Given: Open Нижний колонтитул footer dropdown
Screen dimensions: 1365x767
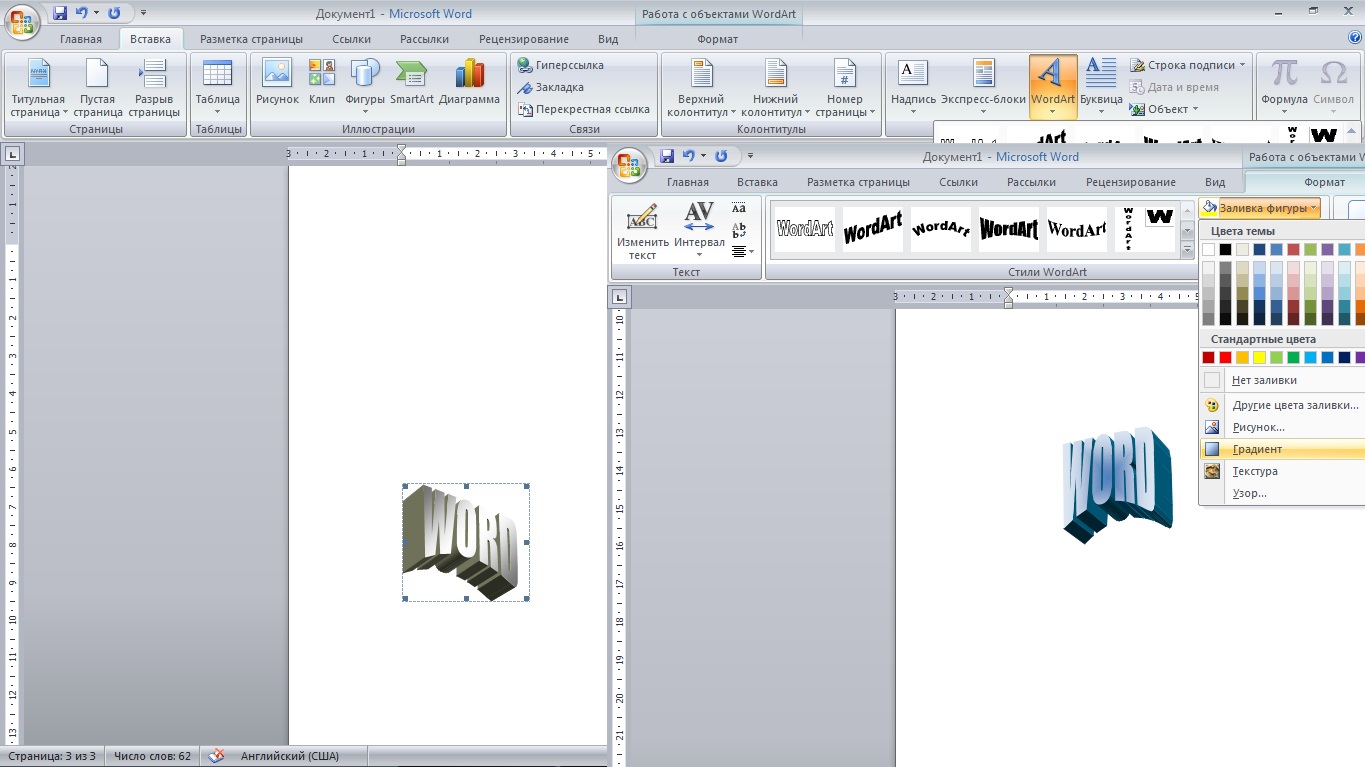Looking at the screenshot, I should pos(775,88).
